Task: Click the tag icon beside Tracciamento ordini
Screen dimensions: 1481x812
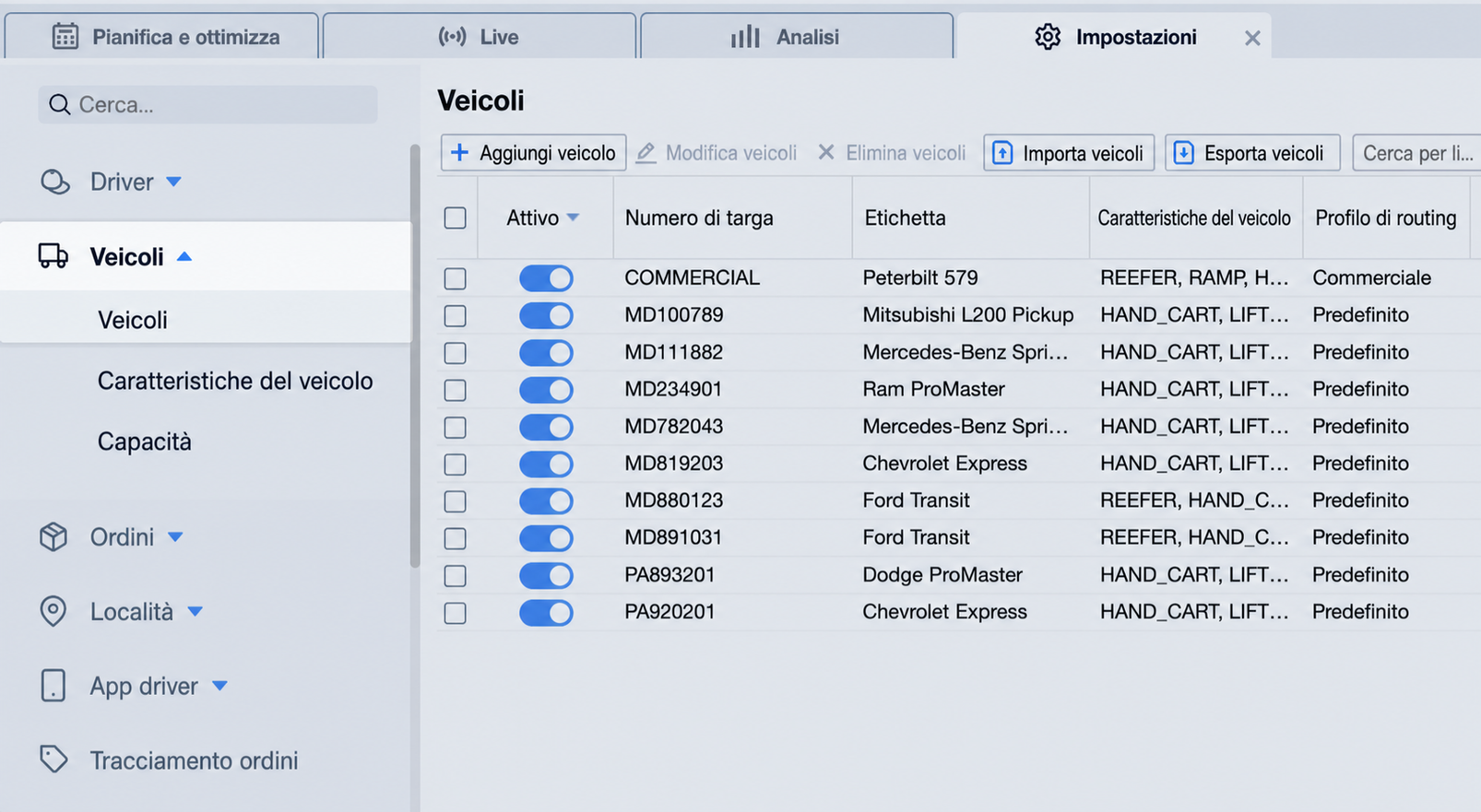Action: click(53, 759)
